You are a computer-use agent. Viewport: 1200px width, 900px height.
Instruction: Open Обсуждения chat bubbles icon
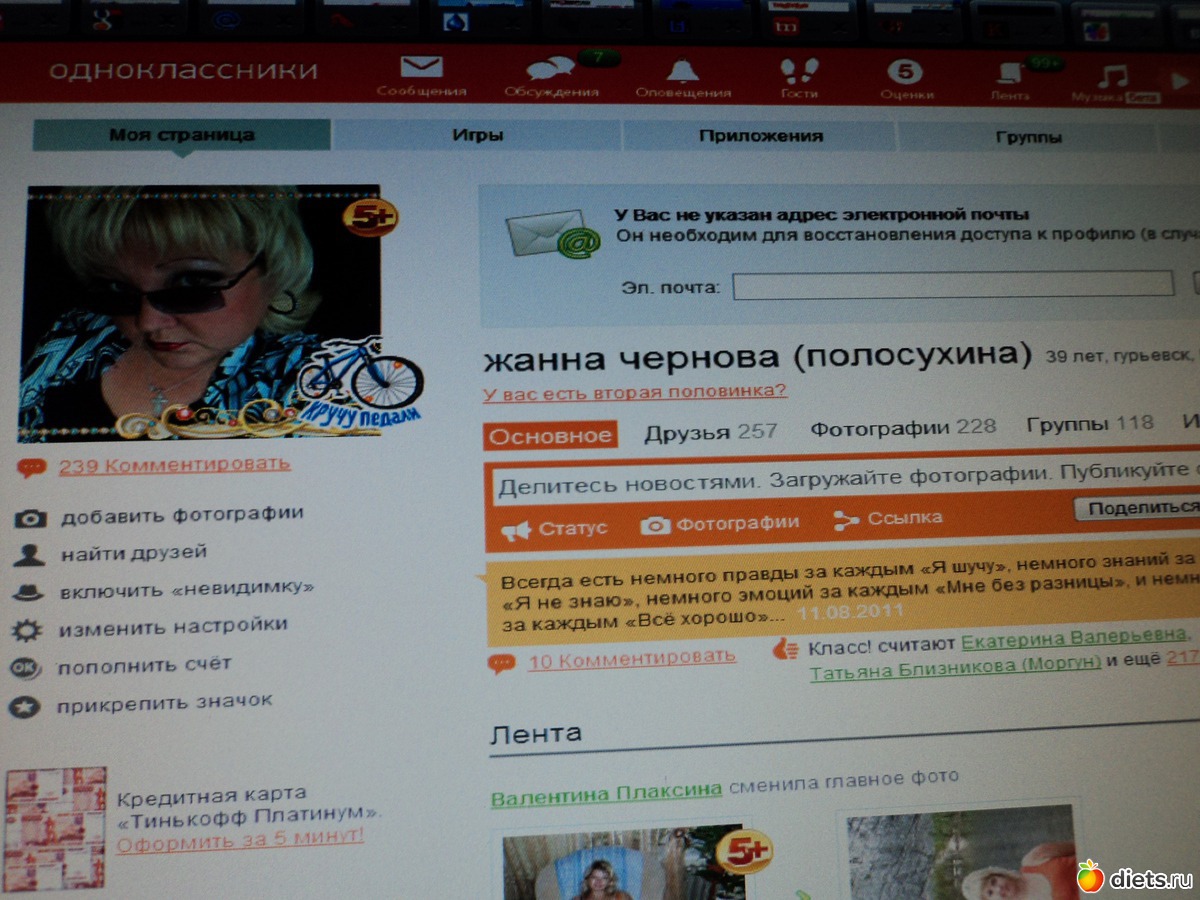(551, 71)
